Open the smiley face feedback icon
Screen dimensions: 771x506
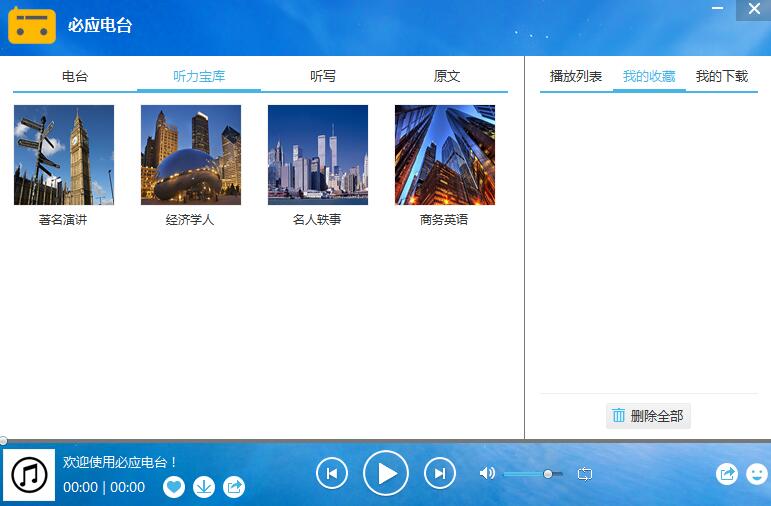pos(757,474)
